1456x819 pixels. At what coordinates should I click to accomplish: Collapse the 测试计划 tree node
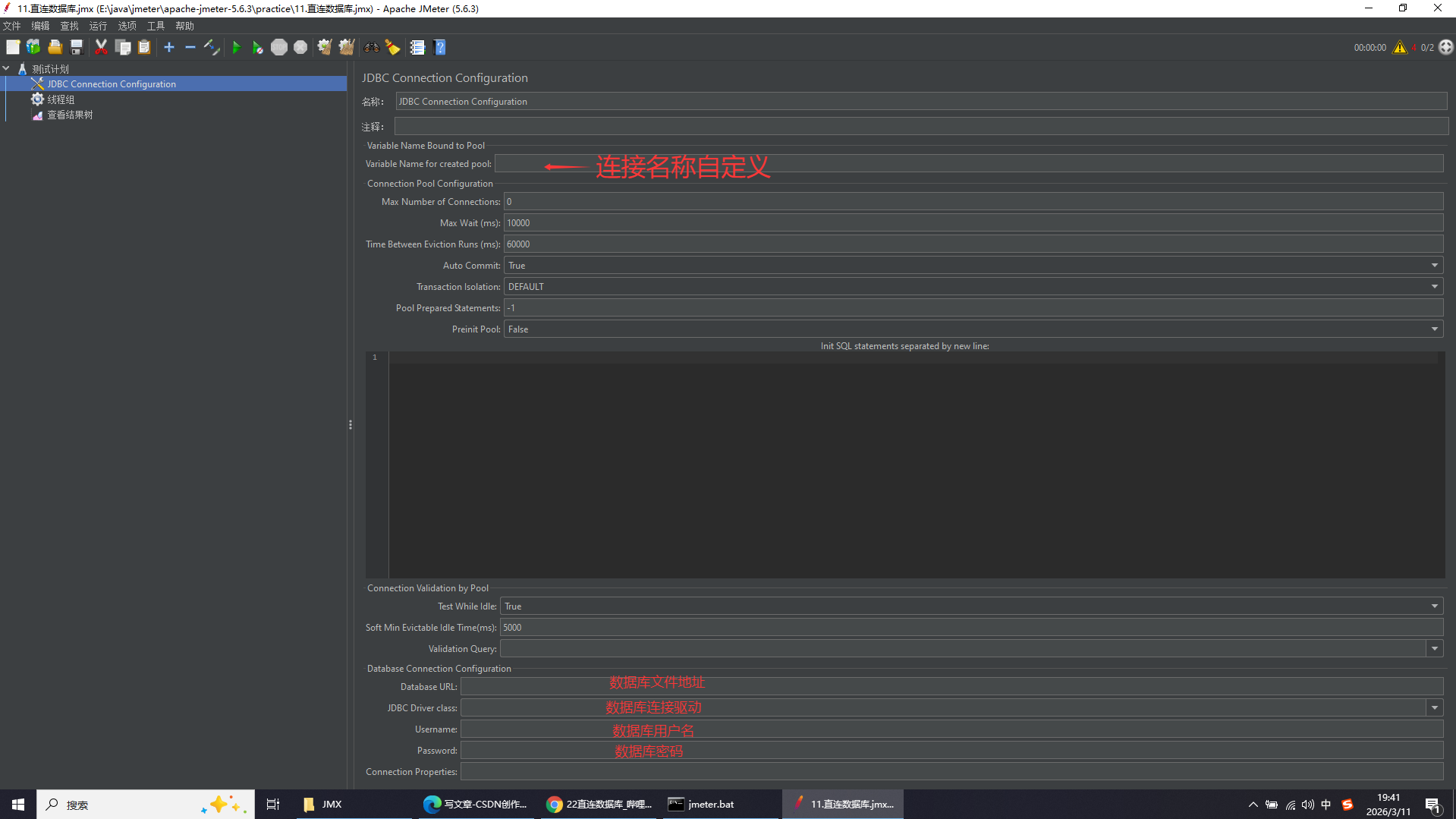[x=6, y=68]
